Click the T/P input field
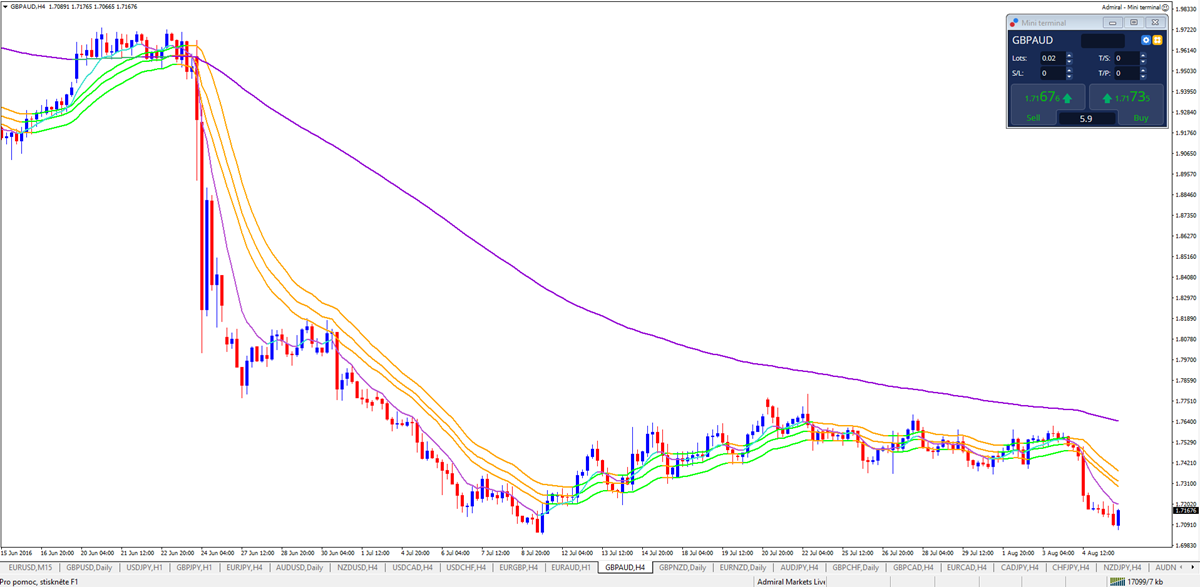The image size is (1200, 587). coord(1126,73)
